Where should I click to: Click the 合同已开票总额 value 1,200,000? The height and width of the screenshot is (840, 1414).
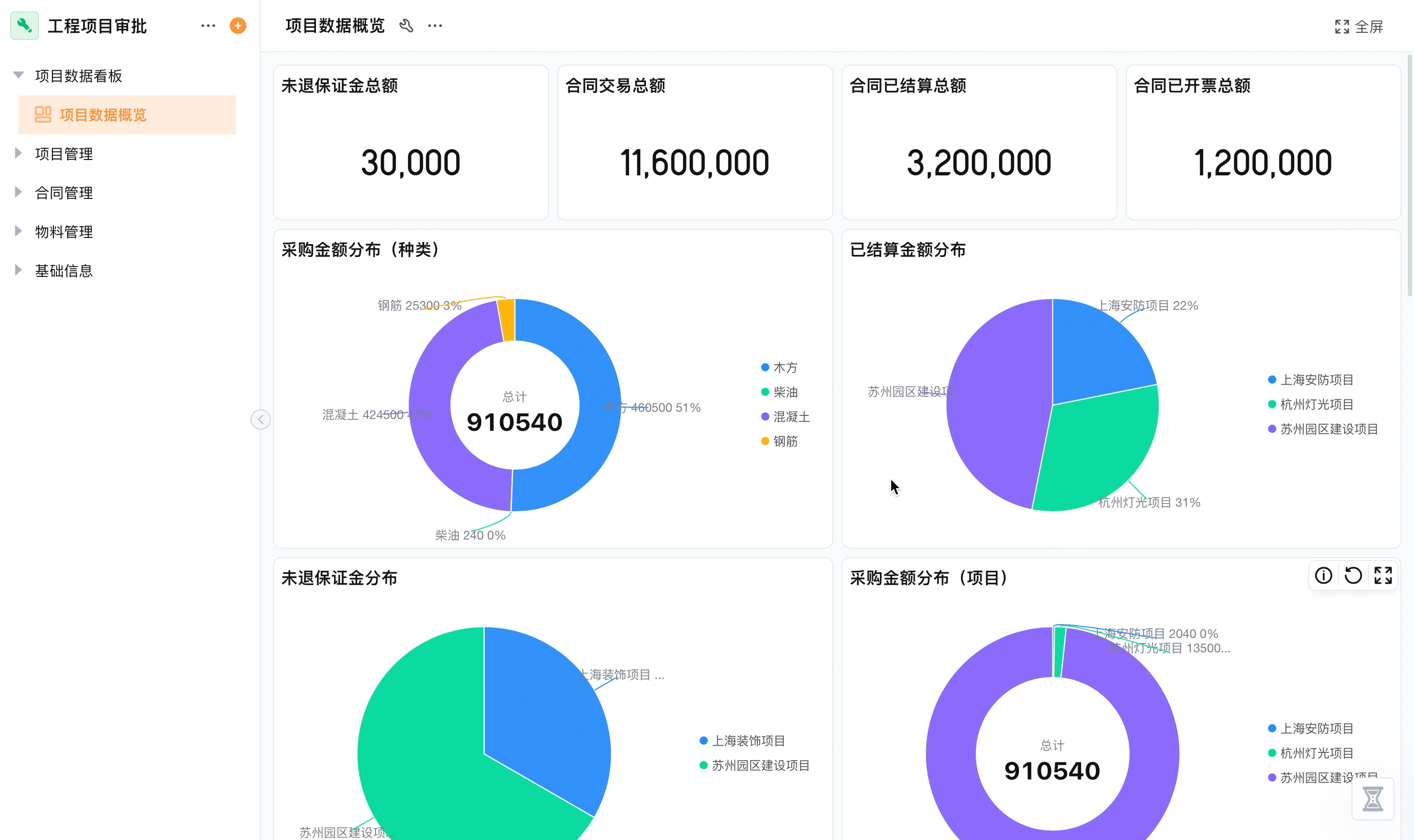[x=1263, y=163]
